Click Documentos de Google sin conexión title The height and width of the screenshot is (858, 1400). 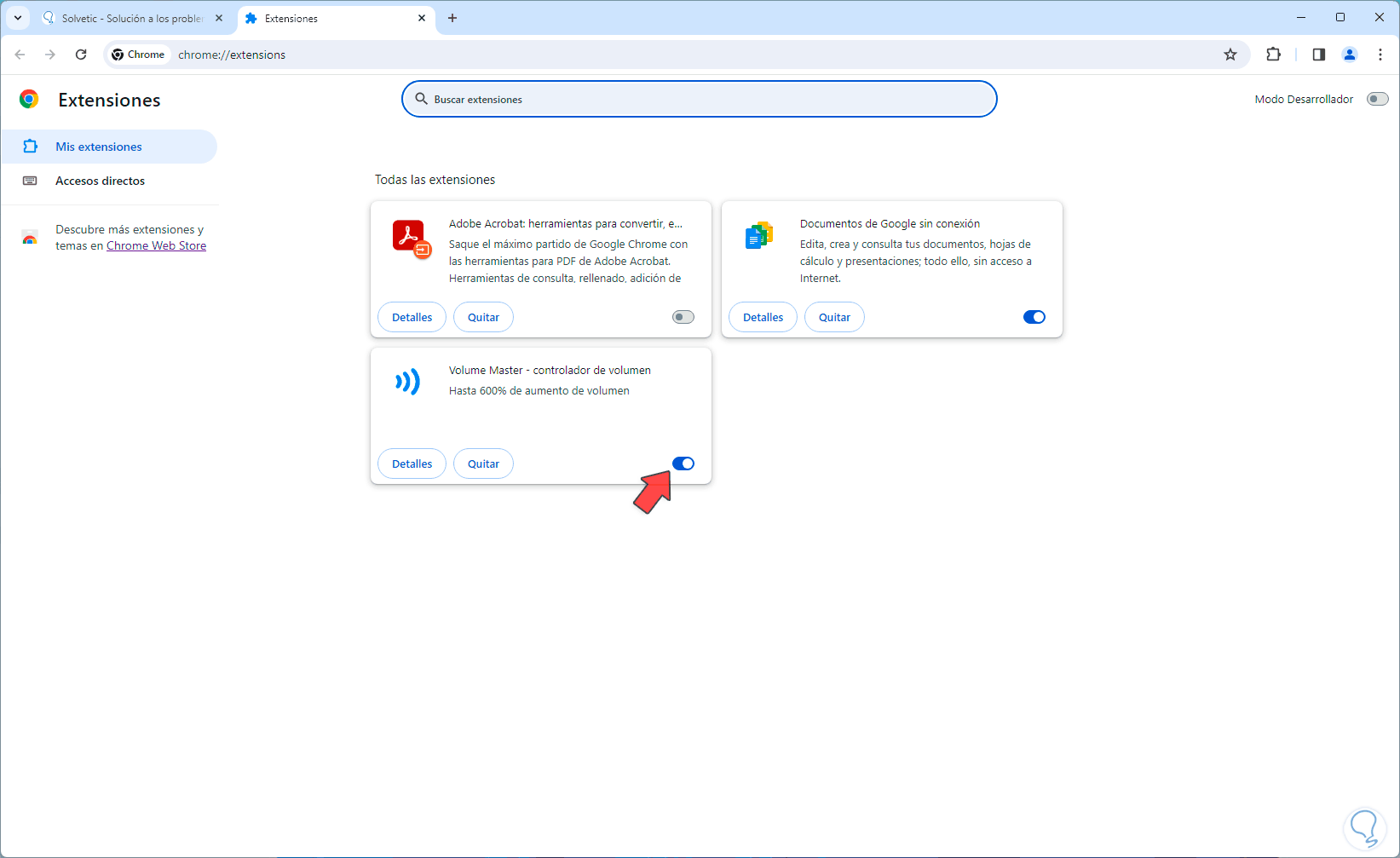(890, 224)
